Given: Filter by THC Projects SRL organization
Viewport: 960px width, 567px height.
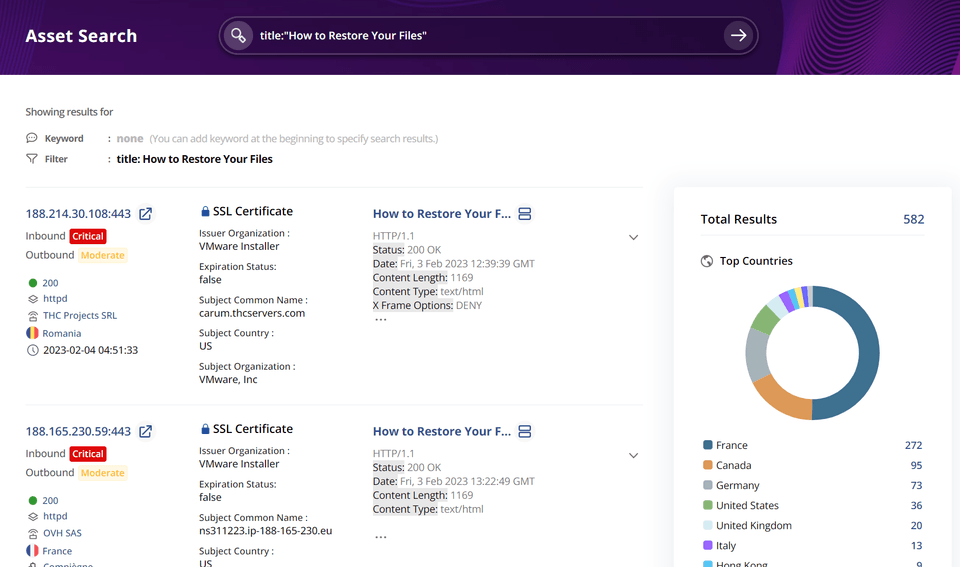Looking at the screenshot, I should point(79,315).
